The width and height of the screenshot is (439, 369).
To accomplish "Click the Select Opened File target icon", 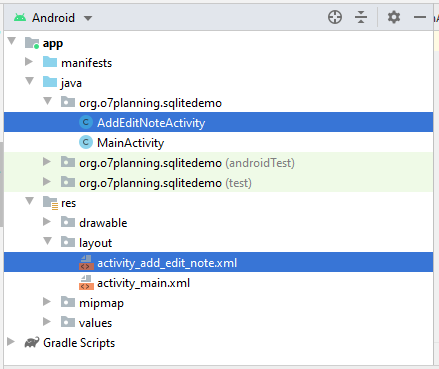I will click(335, 17).
